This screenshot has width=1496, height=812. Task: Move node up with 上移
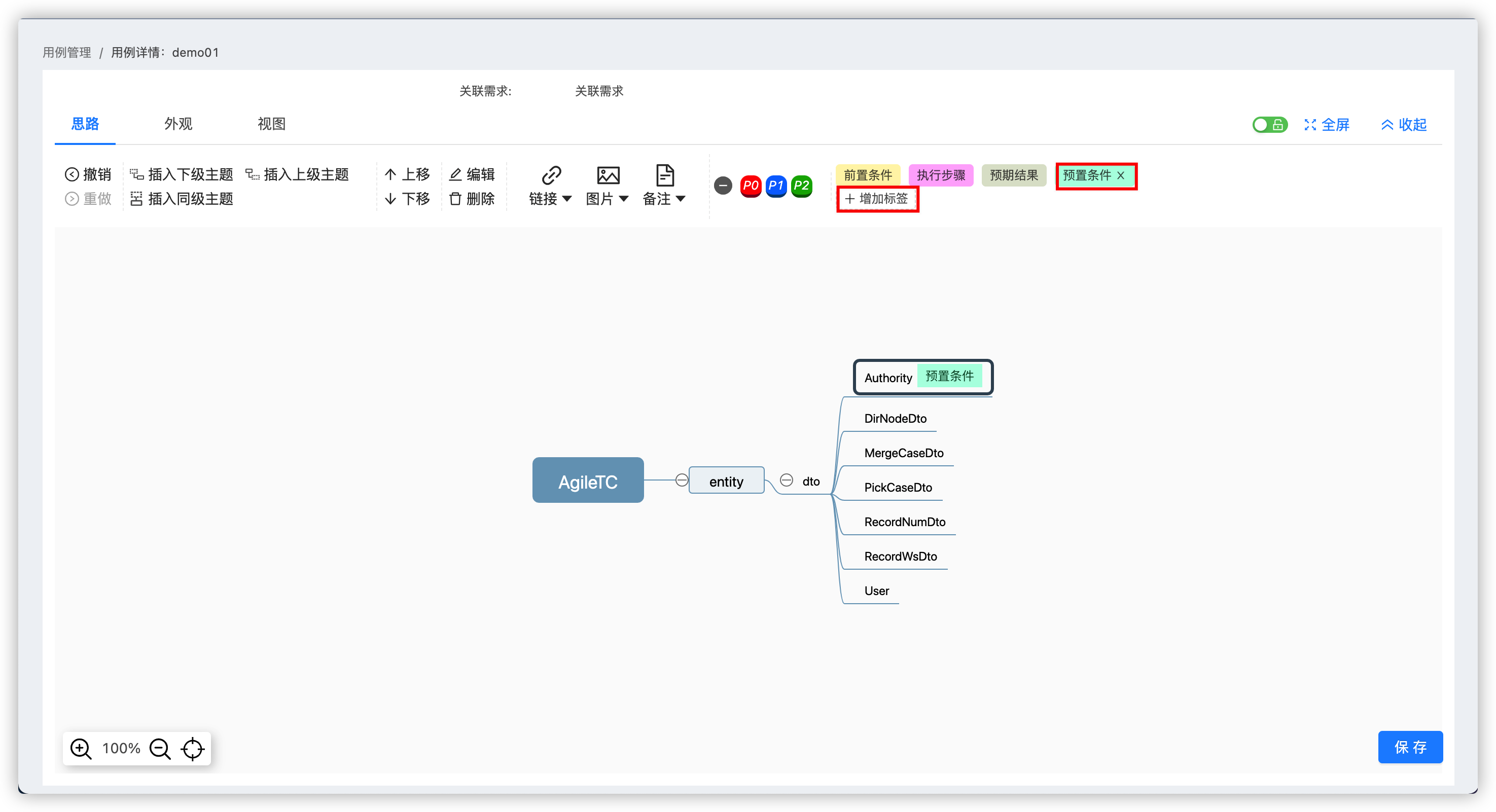pyautogui.click(x=407, y=174)
